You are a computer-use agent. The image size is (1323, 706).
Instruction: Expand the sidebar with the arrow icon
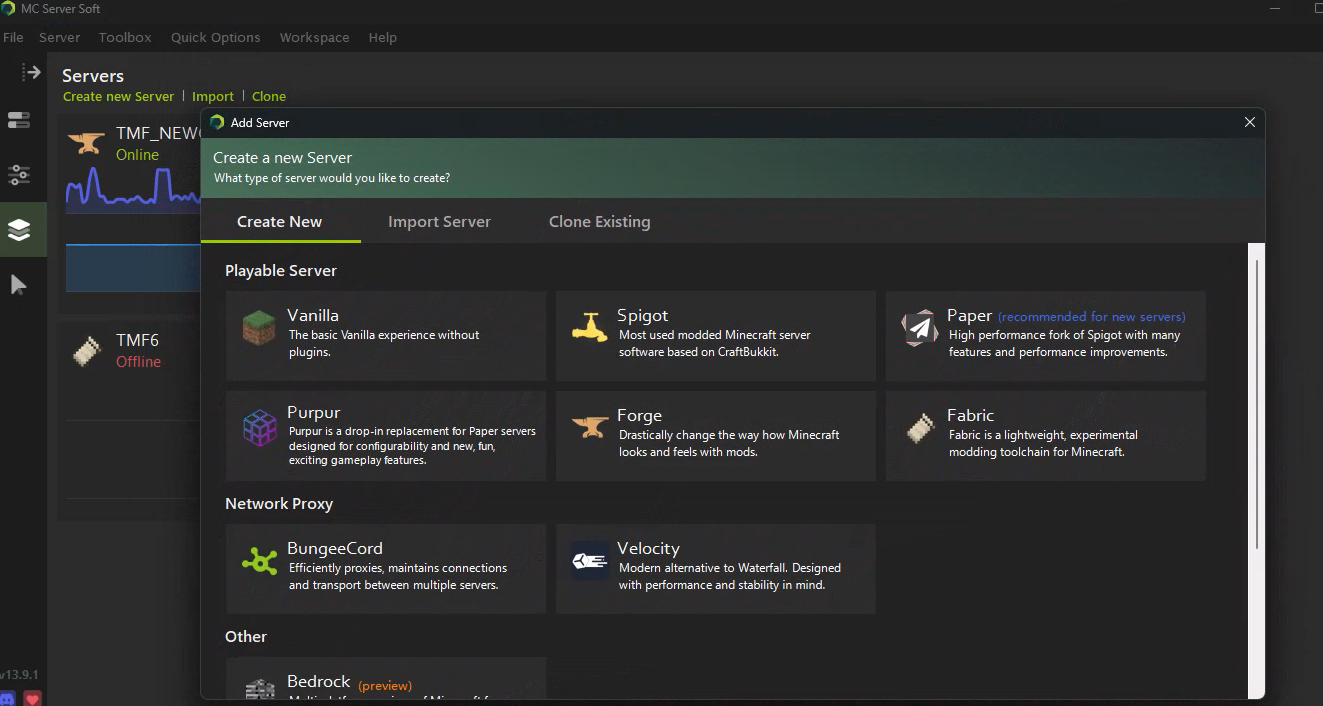[31, 72]
